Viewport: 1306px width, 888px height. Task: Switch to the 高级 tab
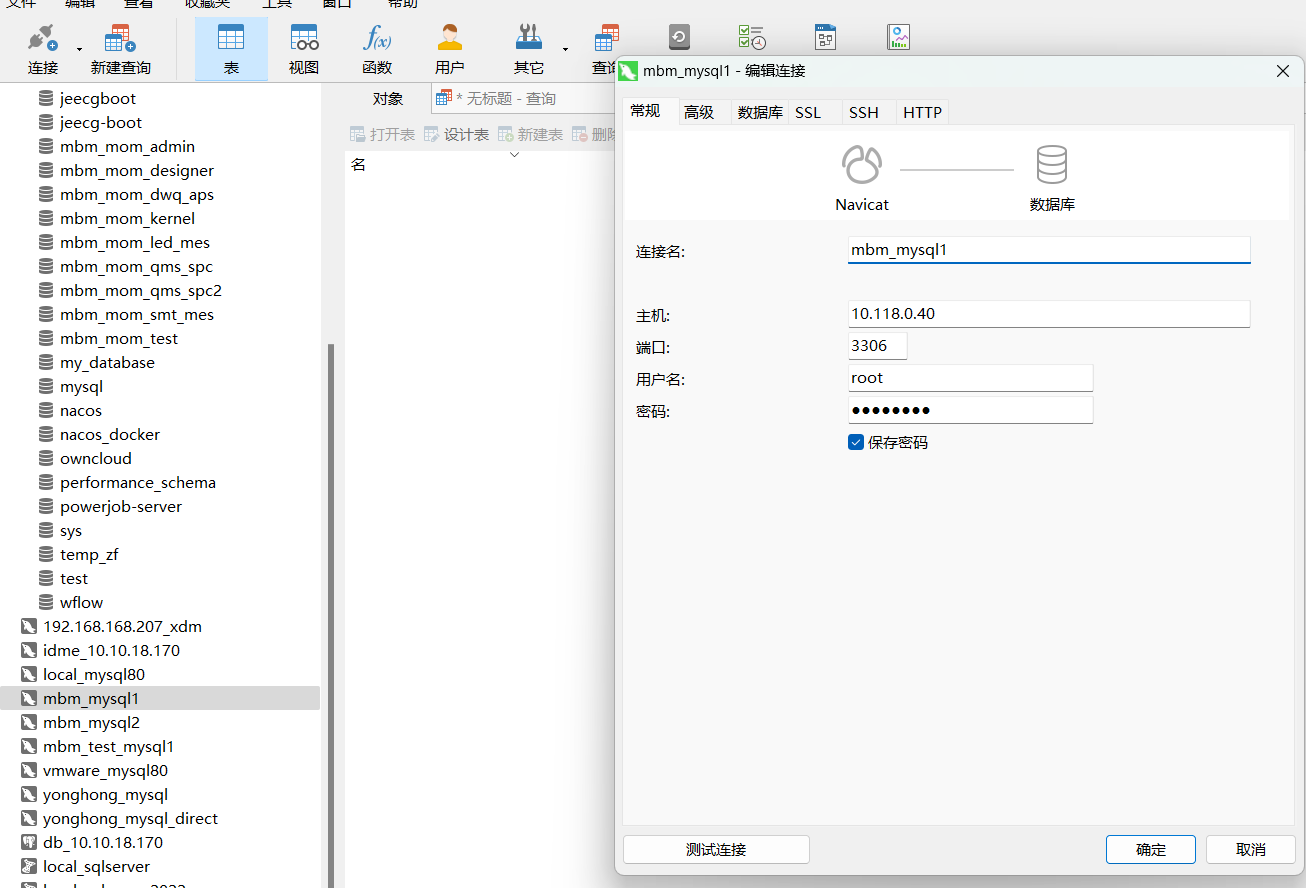(x=699, y=112)
